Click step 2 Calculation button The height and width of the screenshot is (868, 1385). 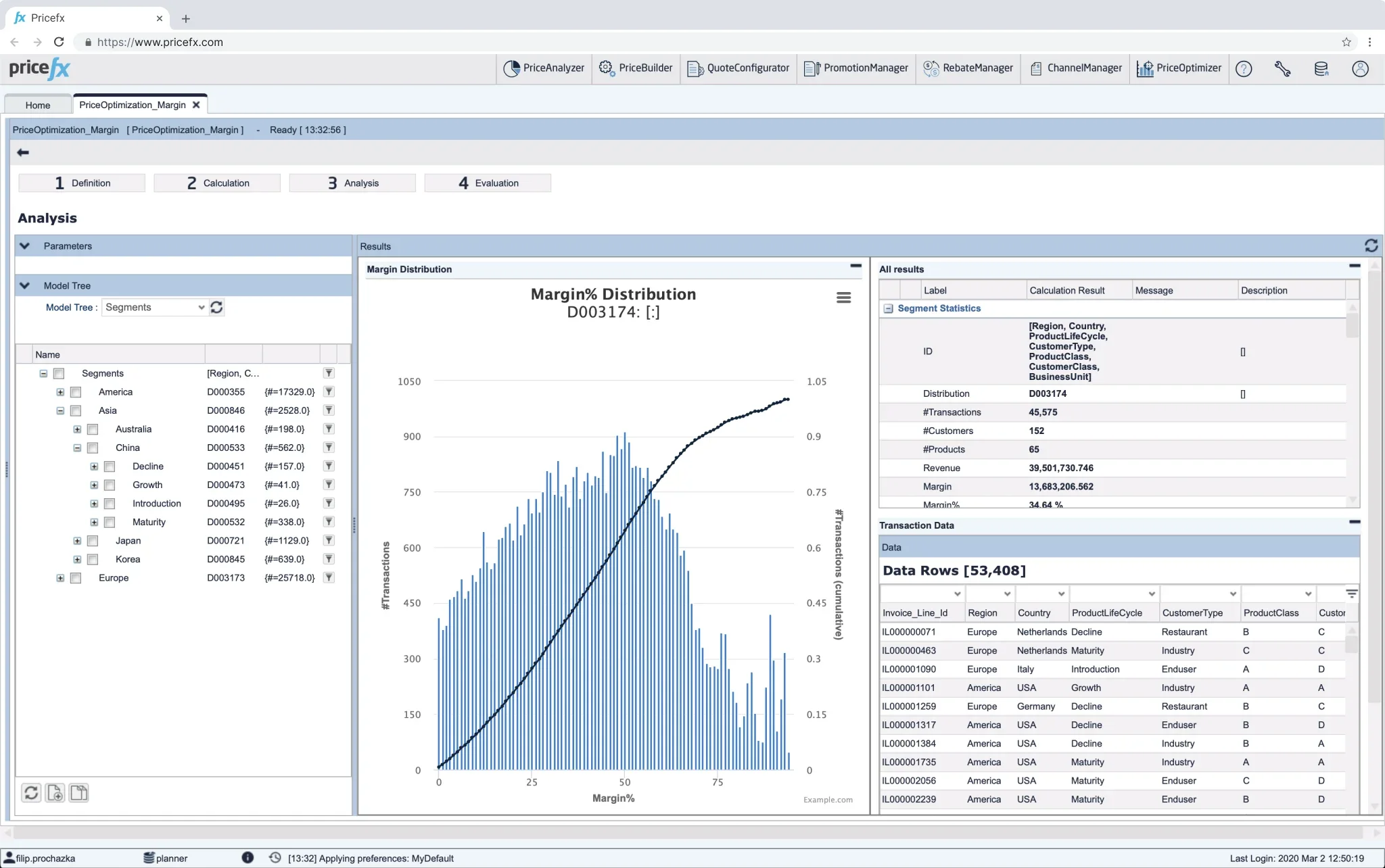[217, 183]
